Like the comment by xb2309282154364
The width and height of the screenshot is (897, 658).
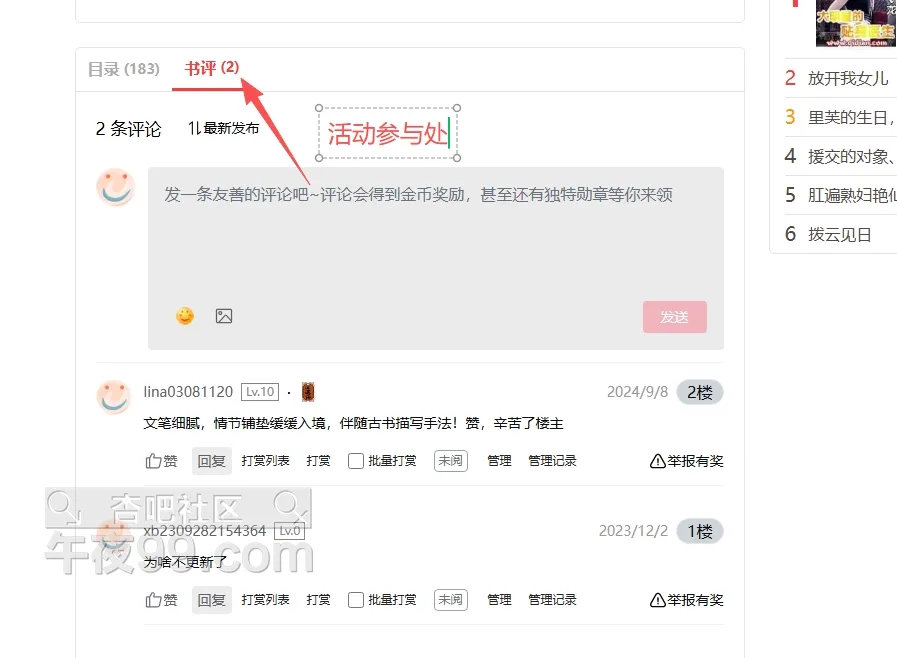[x=161, y=600]
